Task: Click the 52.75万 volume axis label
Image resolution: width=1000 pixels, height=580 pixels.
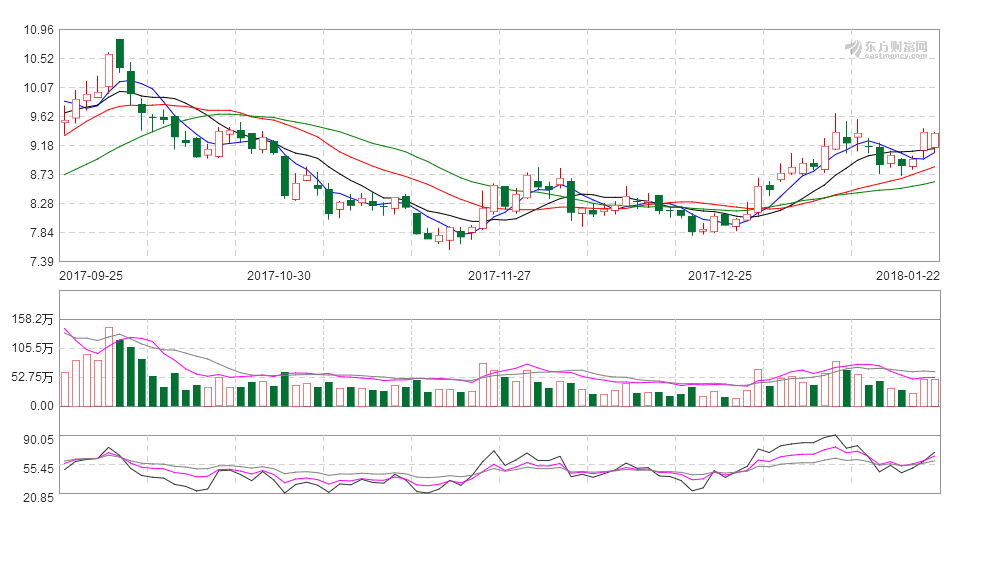Action: [x=32, y=377]
